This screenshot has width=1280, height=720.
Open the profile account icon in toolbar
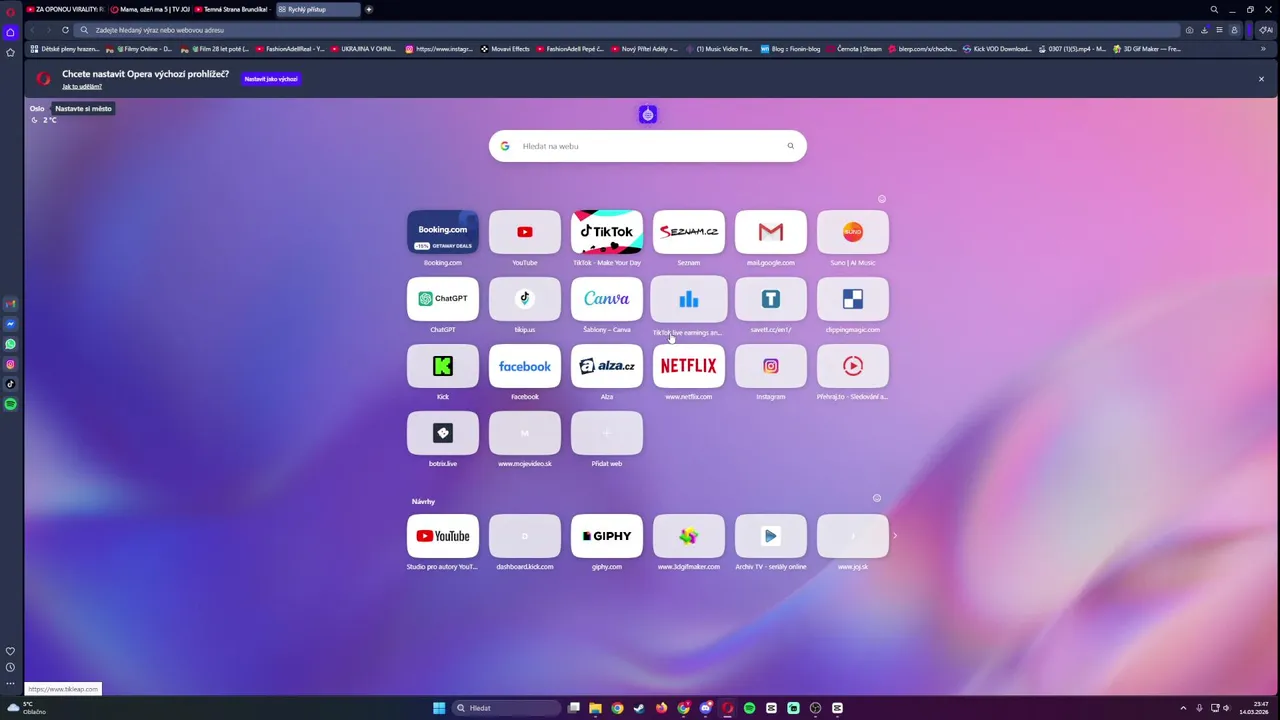point(1234,30)
